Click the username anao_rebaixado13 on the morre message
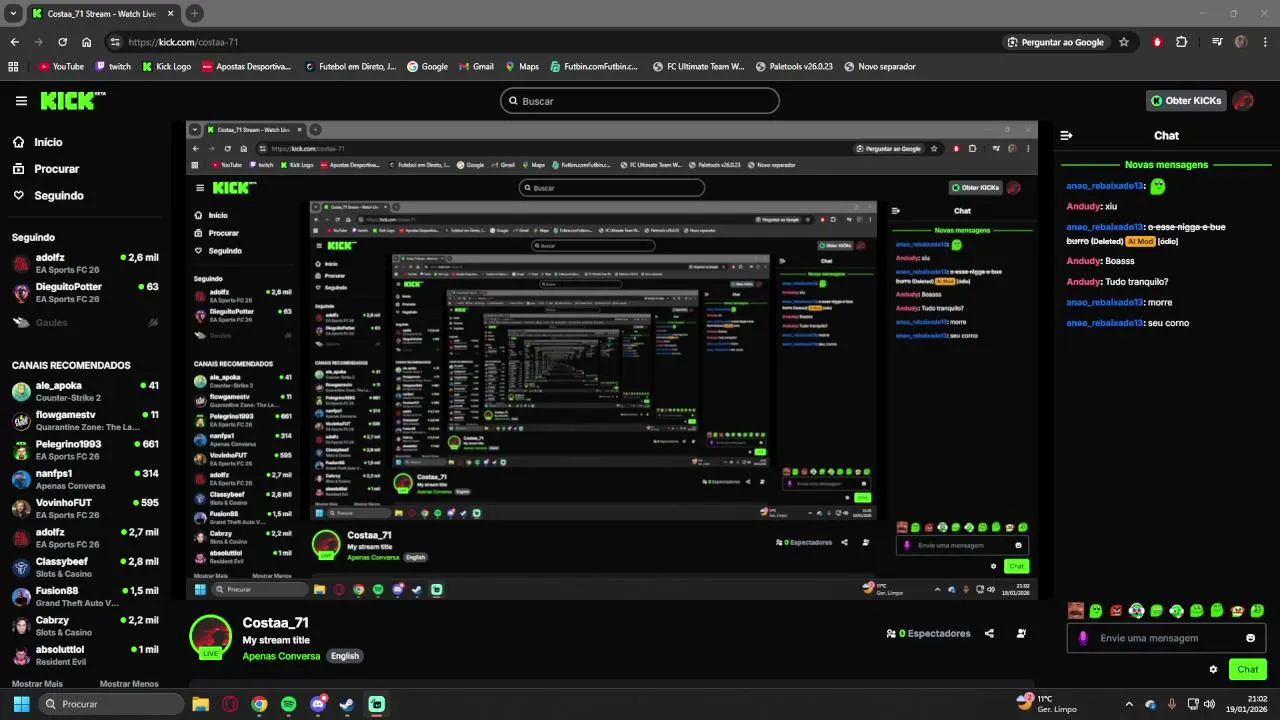 coord(1104,302)
